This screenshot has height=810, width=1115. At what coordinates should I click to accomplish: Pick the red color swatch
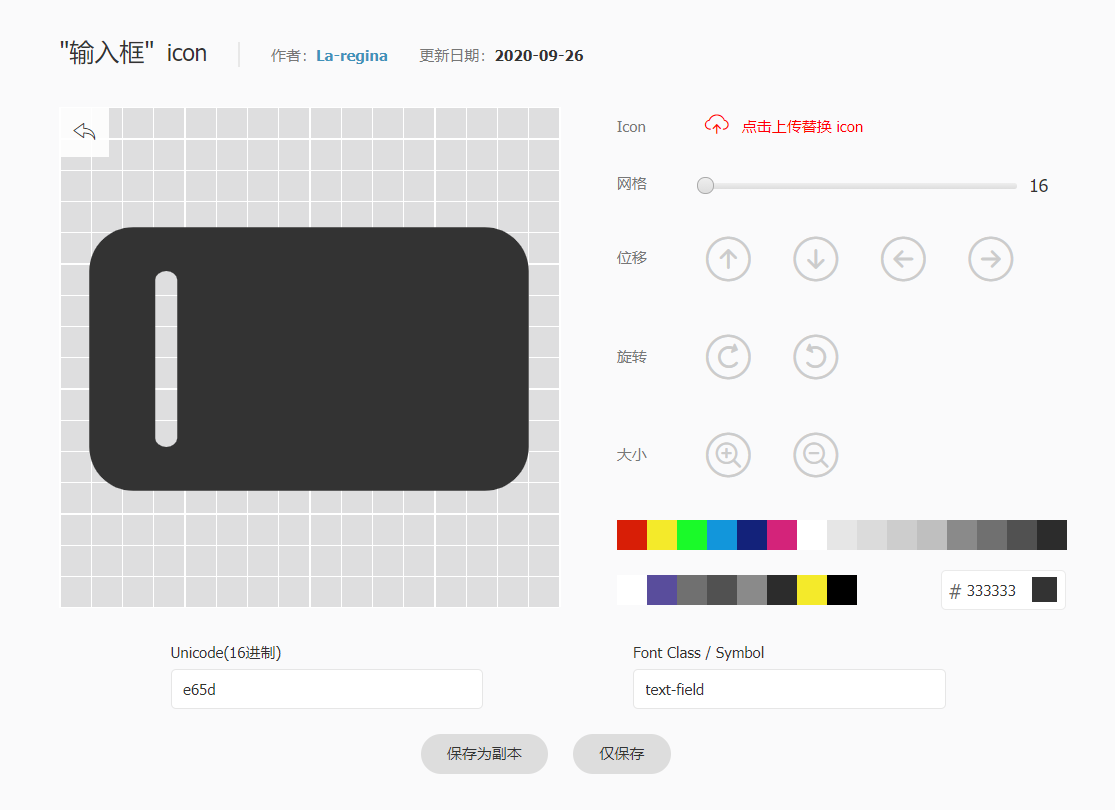click(x=632, y=535)
